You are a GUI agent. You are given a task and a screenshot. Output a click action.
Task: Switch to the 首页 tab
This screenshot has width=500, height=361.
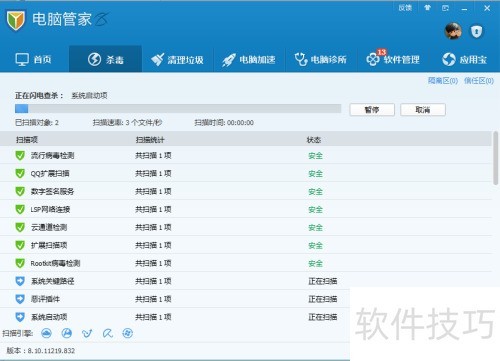tap(34, 59)
